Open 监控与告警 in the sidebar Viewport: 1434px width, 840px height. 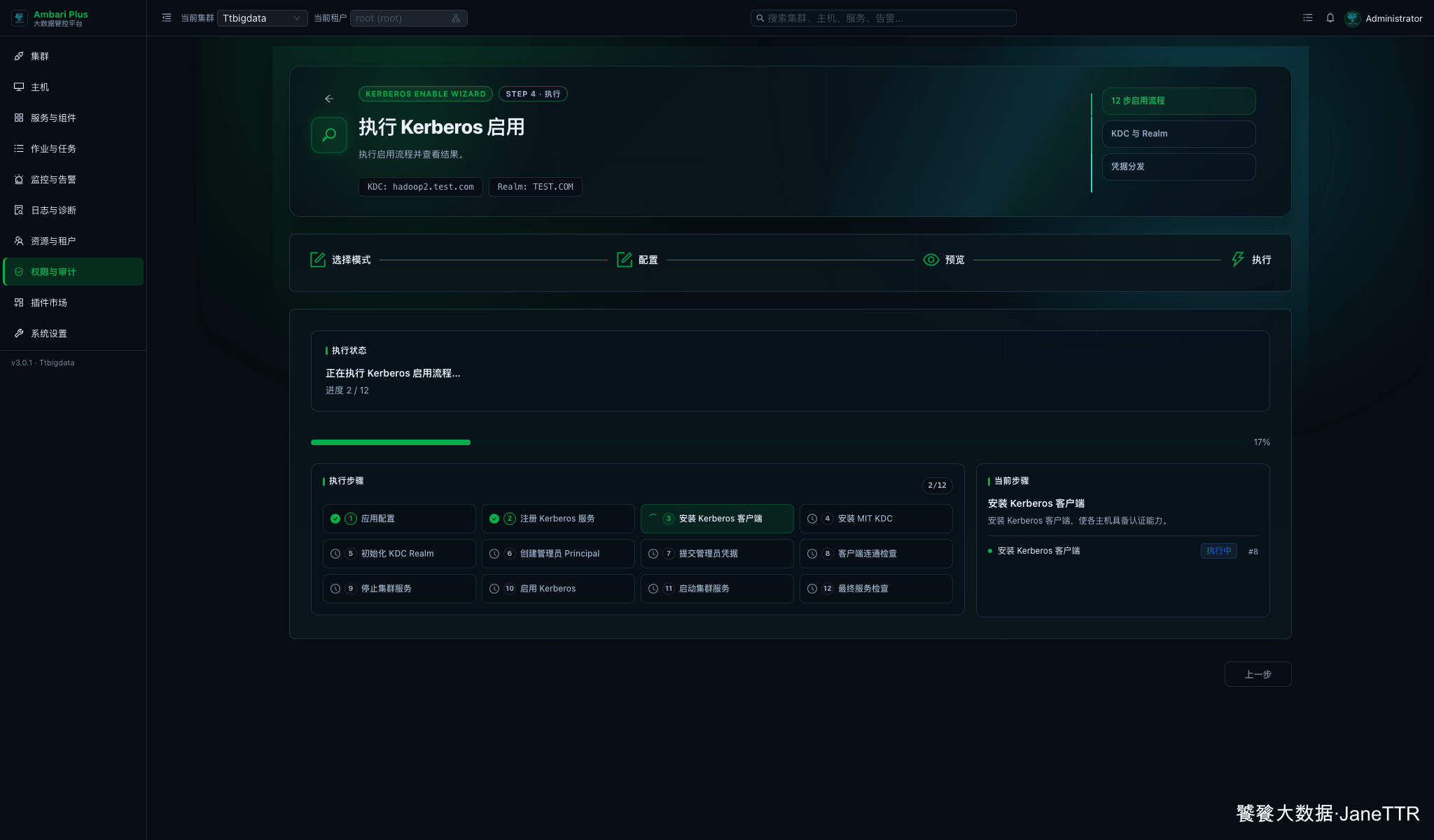click(73, 179)
